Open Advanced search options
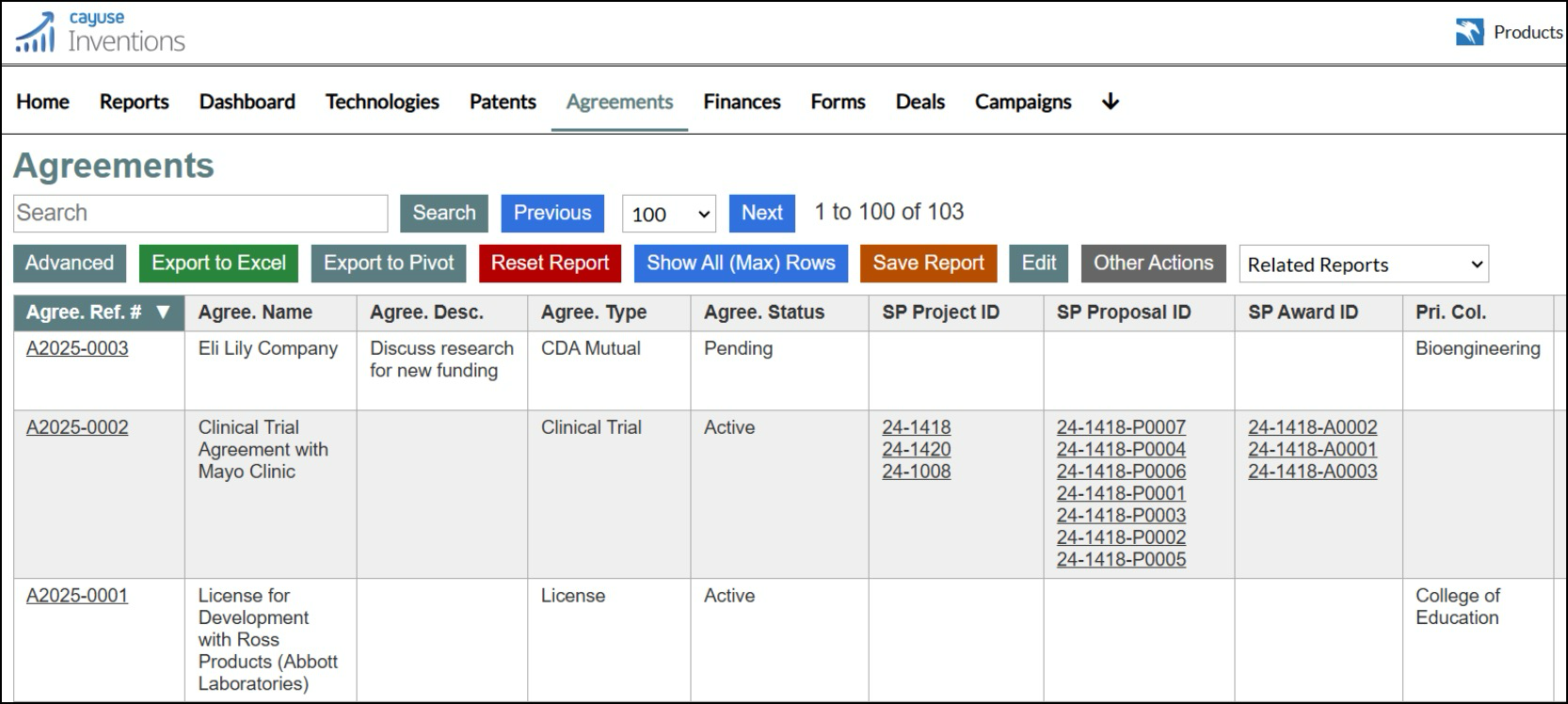Screen dimensions: 1568x704 [x=70, y=264]
